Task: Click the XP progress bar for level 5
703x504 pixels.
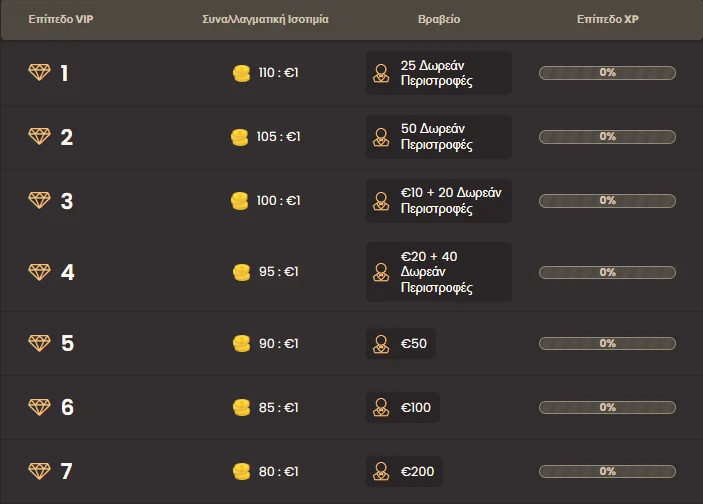Action: [607, 344]
